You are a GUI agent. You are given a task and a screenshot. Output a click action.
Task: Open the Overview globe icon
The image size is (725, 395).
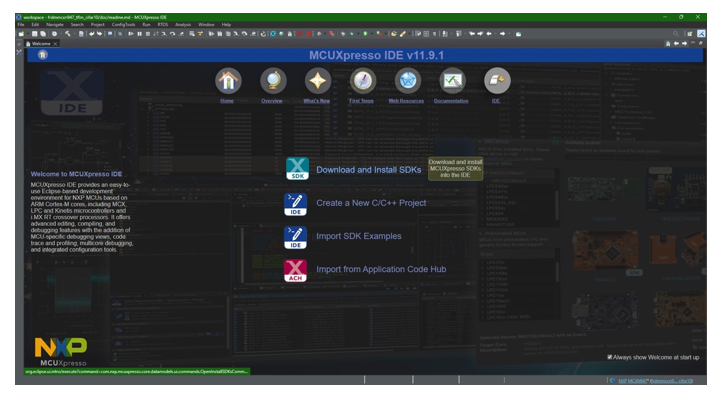coord(273,81)
